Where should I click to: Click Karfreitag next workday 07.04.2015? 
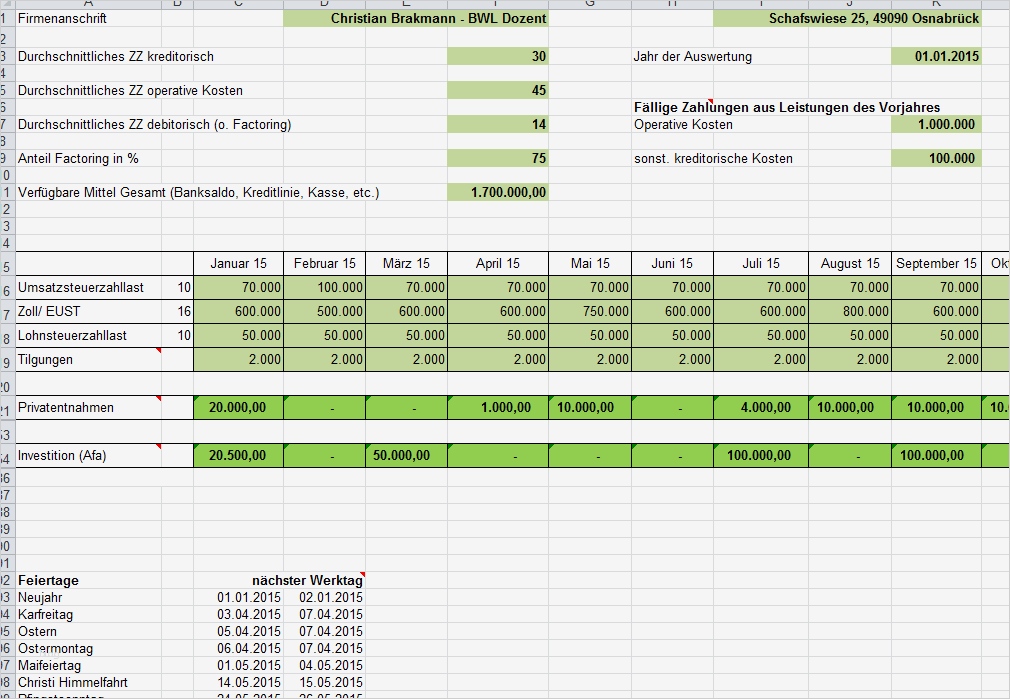point(325,614)
